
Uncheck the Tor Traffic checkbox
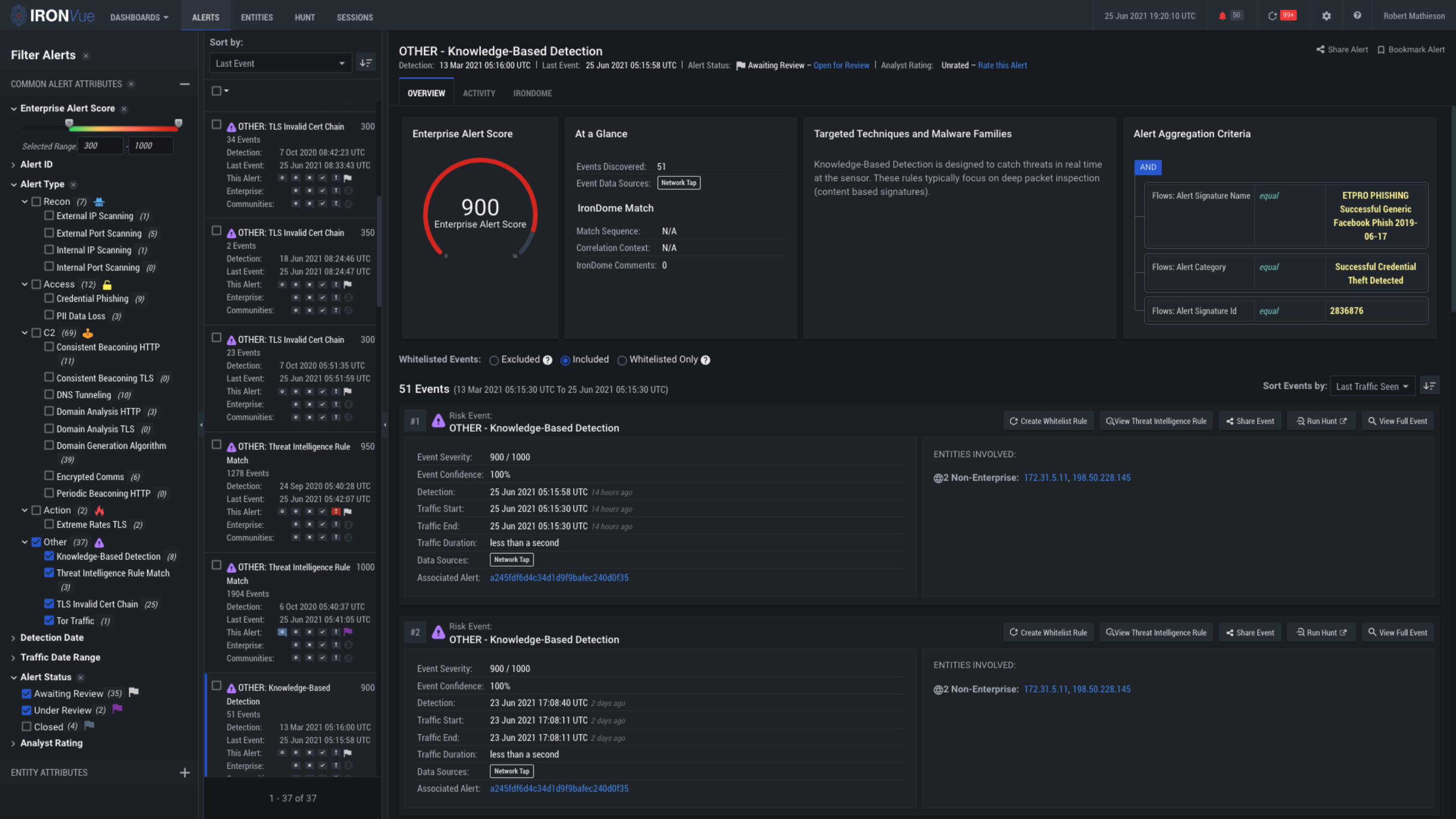coord(49,620)
